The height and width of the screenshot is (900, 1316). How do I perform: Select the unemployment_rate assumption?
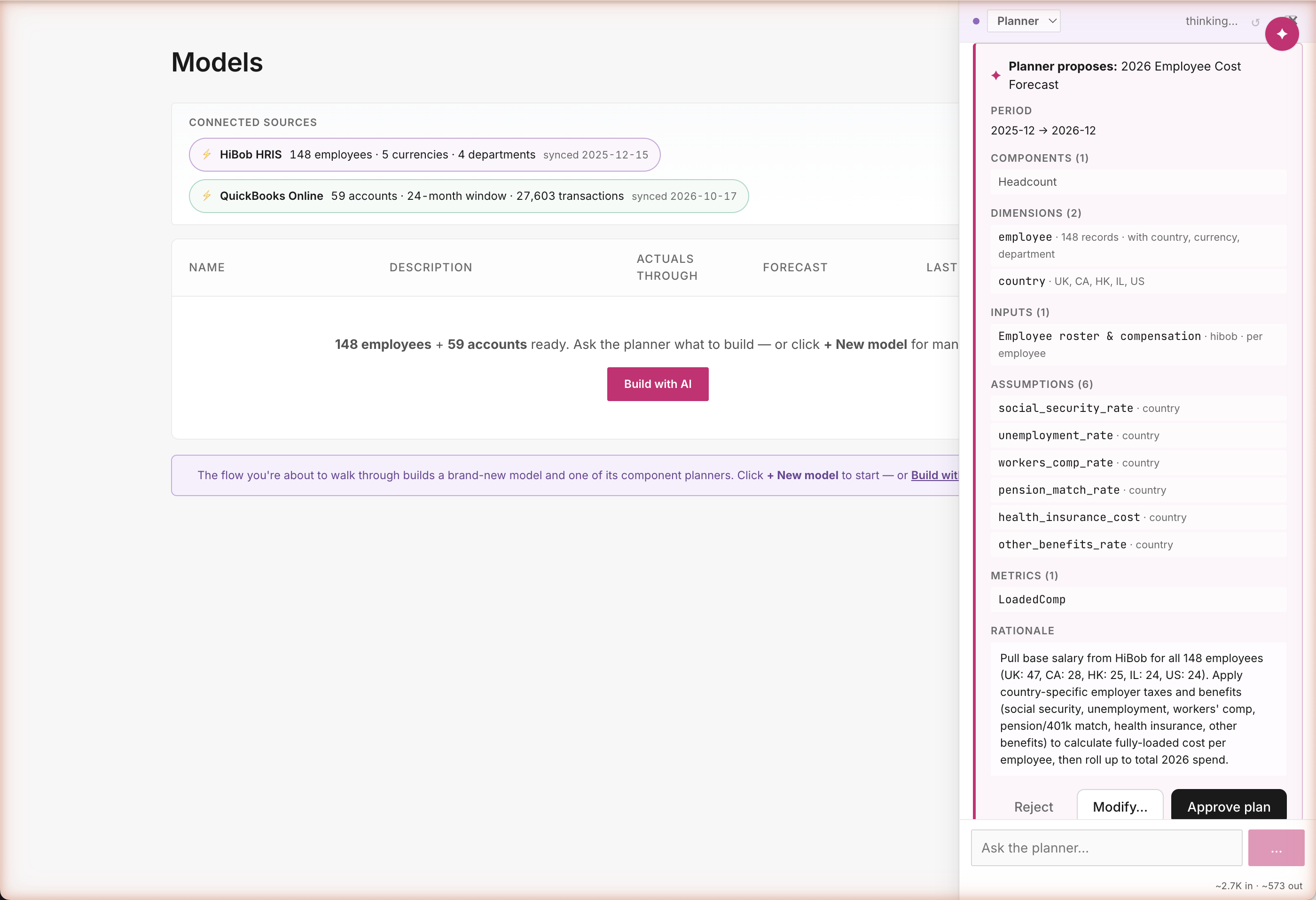tap(1138, 434)
